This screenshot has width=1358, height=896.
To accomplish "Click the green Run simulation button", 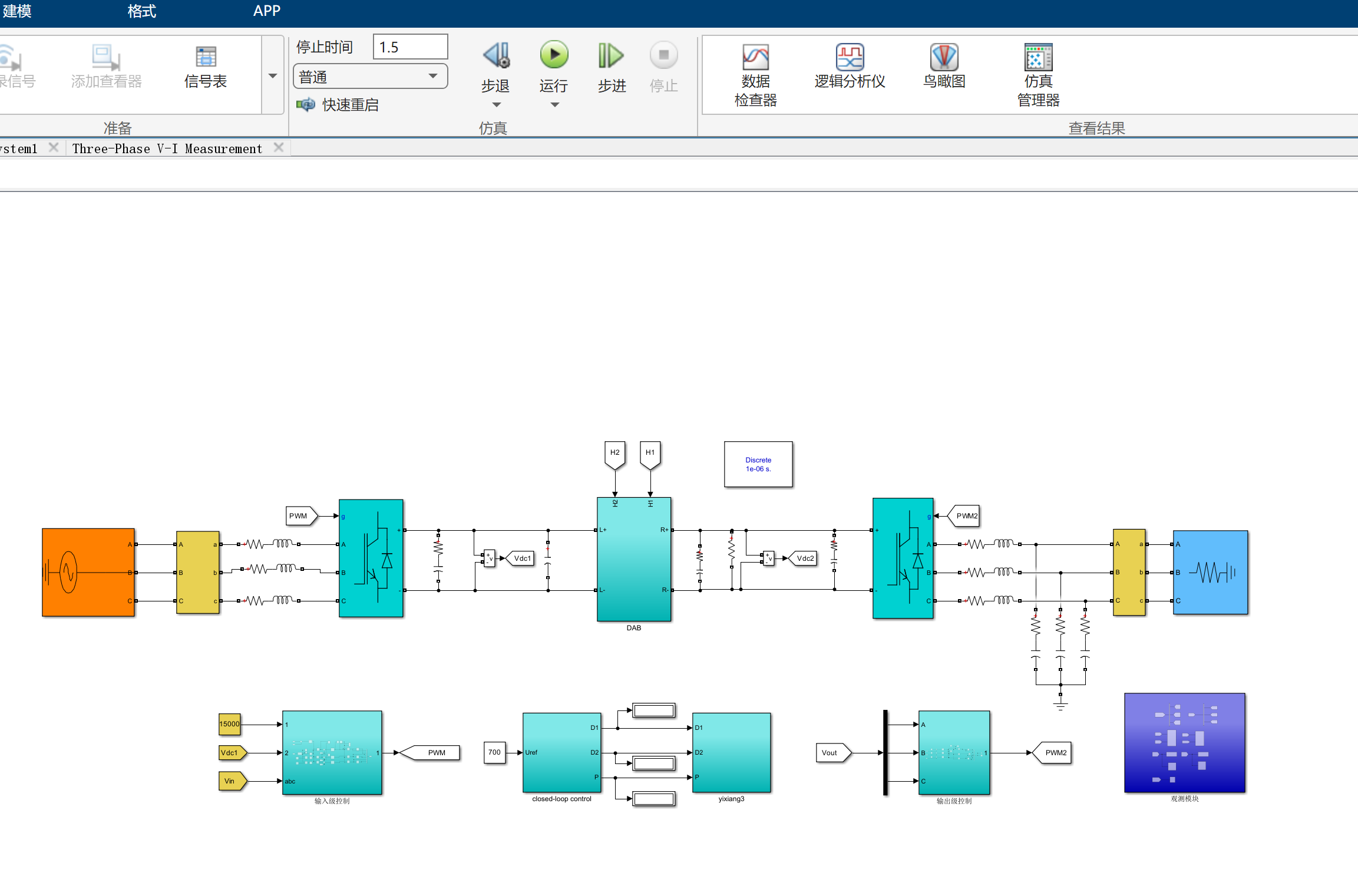I will 554,55.
